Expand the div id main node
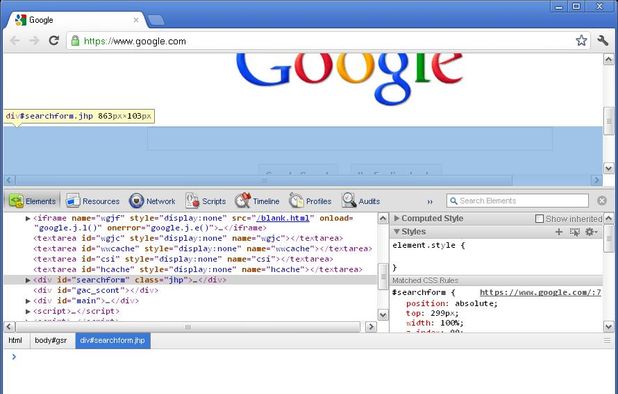Image resolution: width=618 pixels, height=394 pixels. click(x=28, y=301)
